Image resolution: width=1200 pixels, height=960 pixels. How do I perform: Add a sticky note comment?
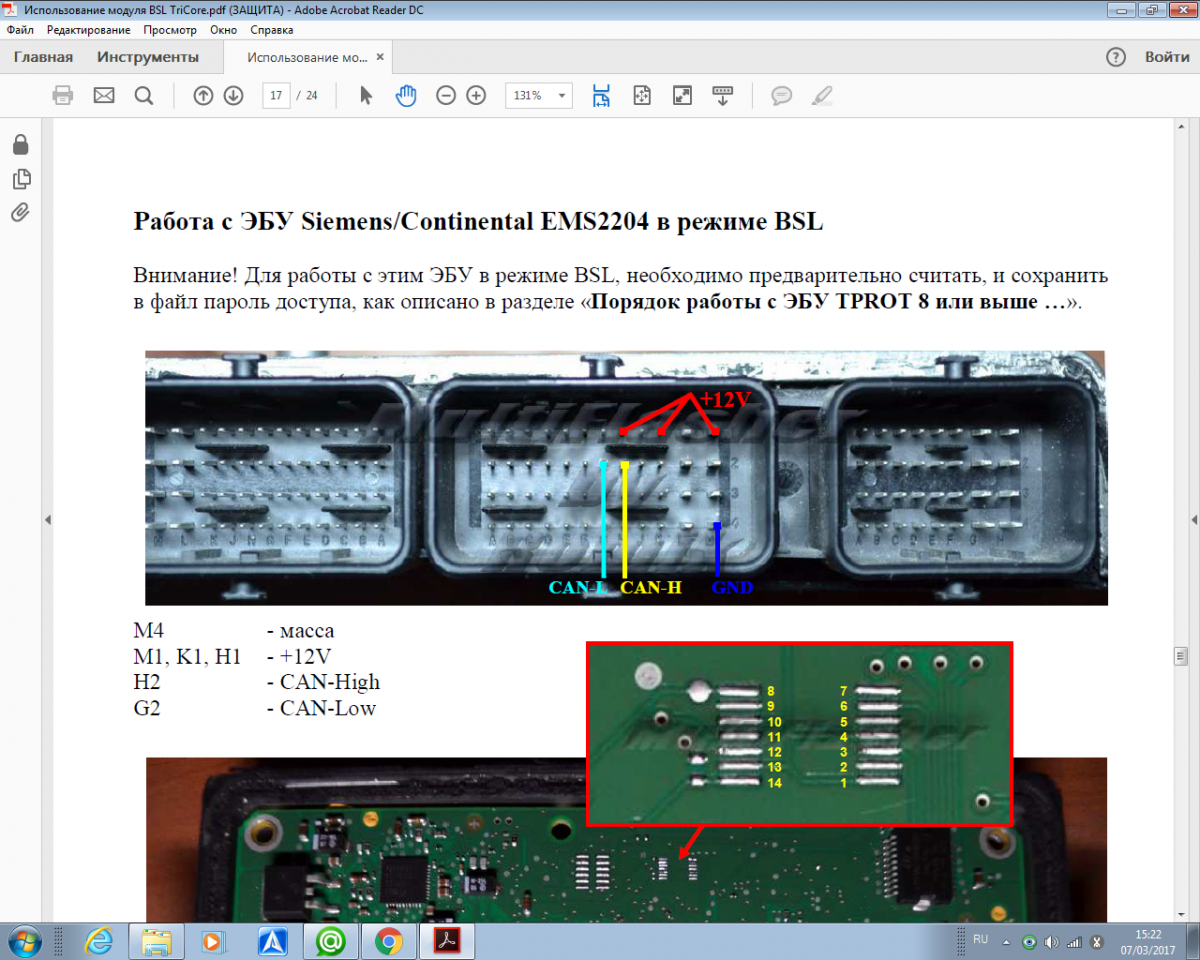tap(782, 95)
